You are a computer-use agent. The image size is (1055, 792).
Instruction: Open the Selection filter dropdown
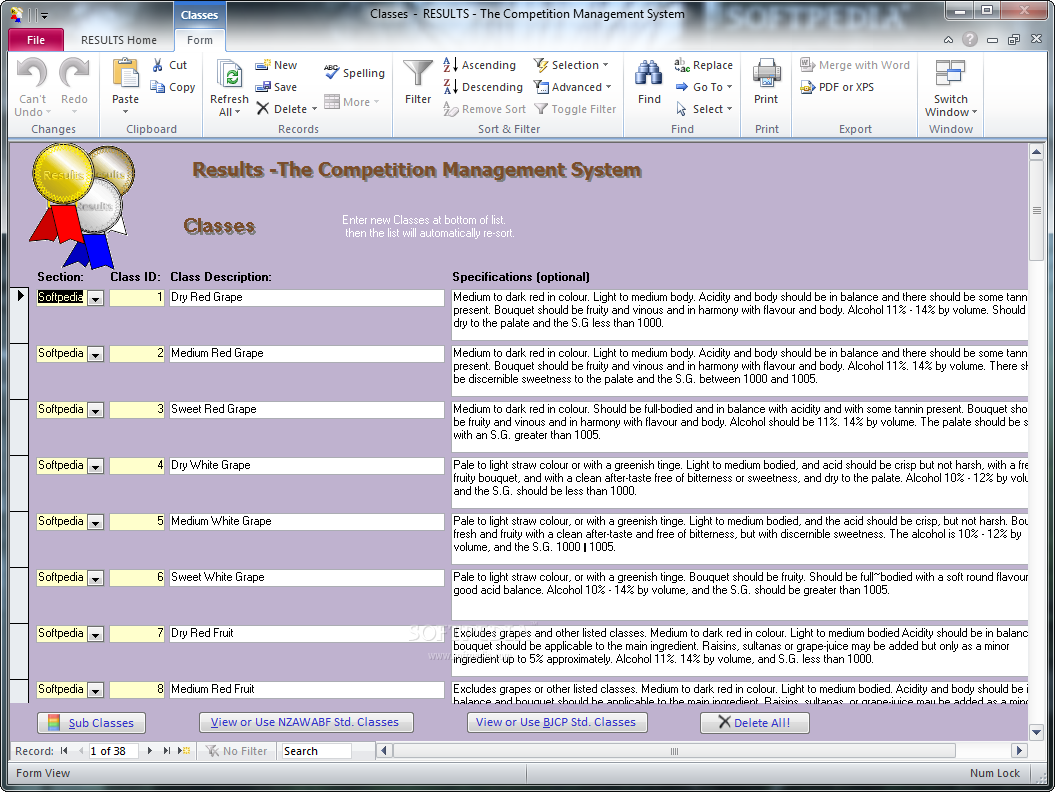[x=571, y=65]
